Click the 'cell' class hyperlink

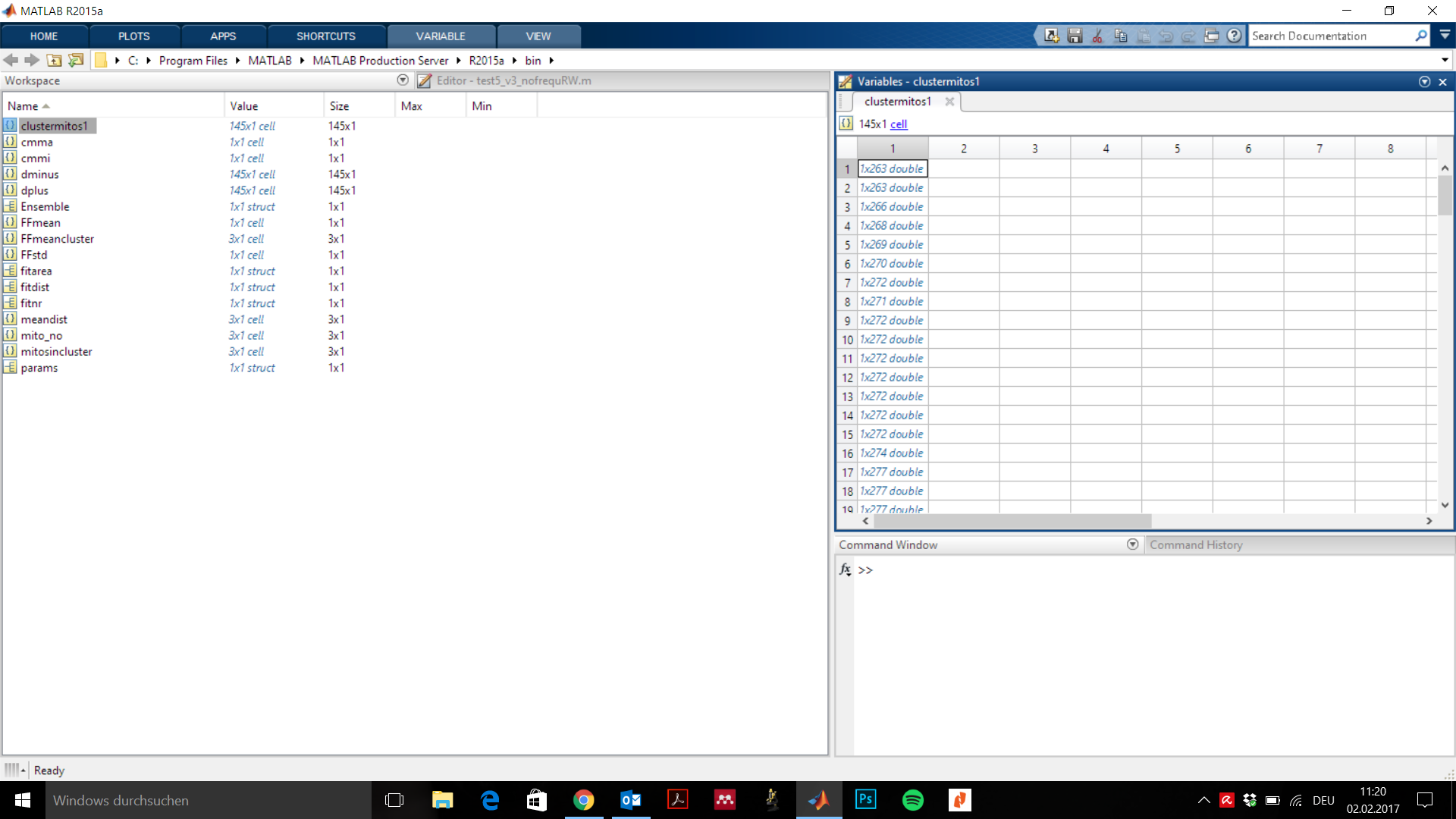[898, 124]
